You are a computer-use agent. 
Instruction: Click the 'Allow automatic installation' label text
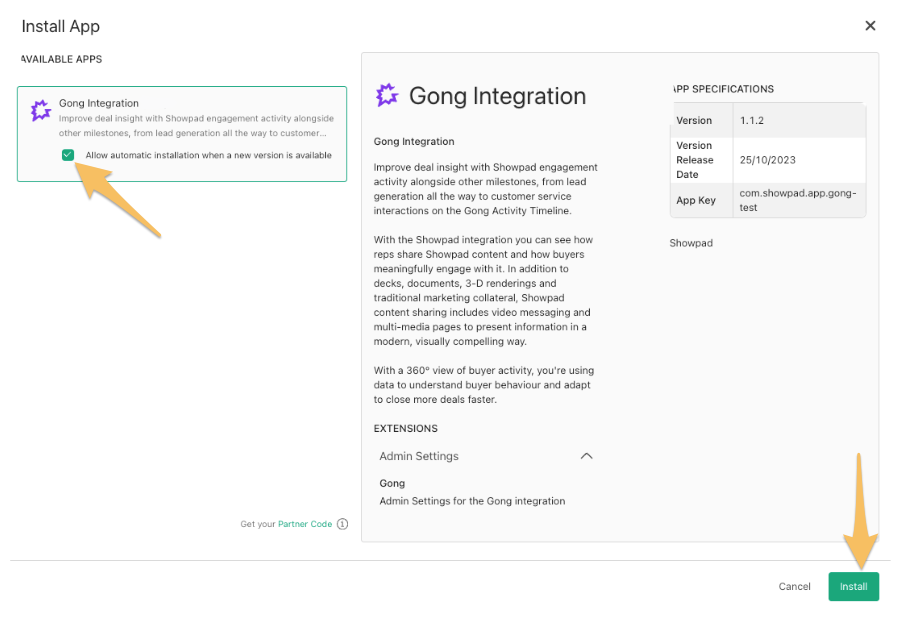(208, 155)
